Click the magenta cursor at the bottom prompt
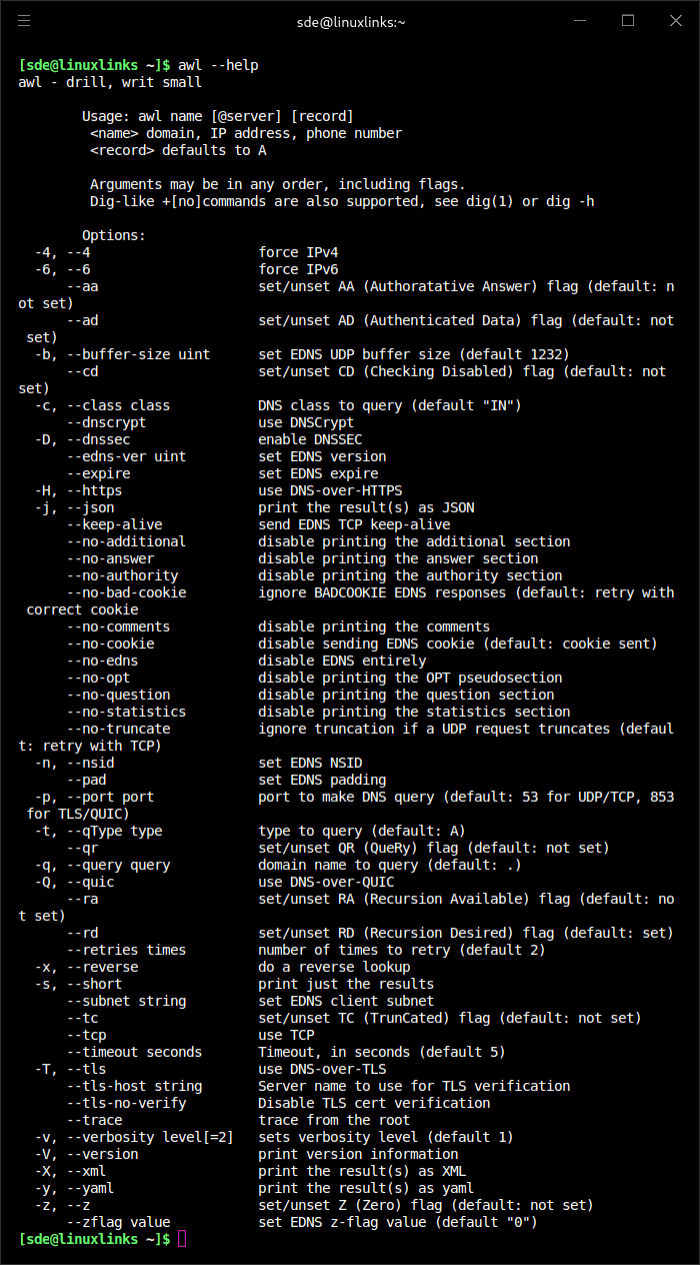Screen dimensions: 700x1265 (x=181, y=1239)
